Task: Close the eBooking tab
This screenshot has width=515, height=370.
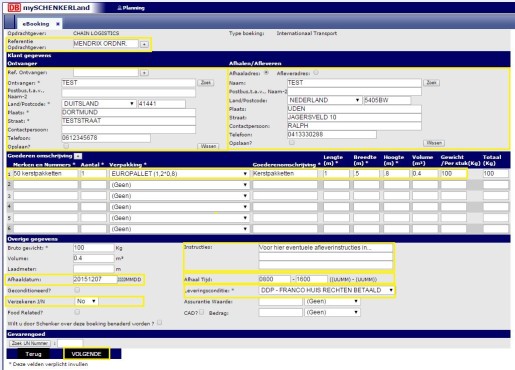Action: pos(58,24)
